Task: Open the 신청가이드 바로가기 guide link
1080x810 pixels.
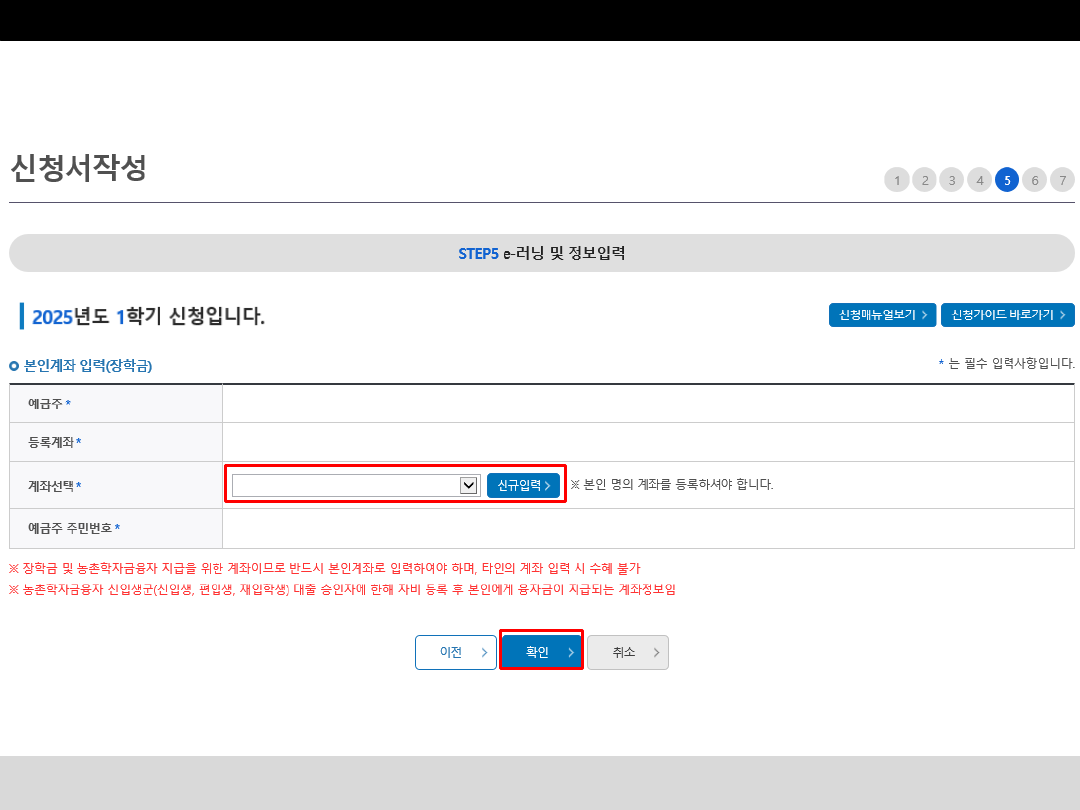Action: 1007,315
